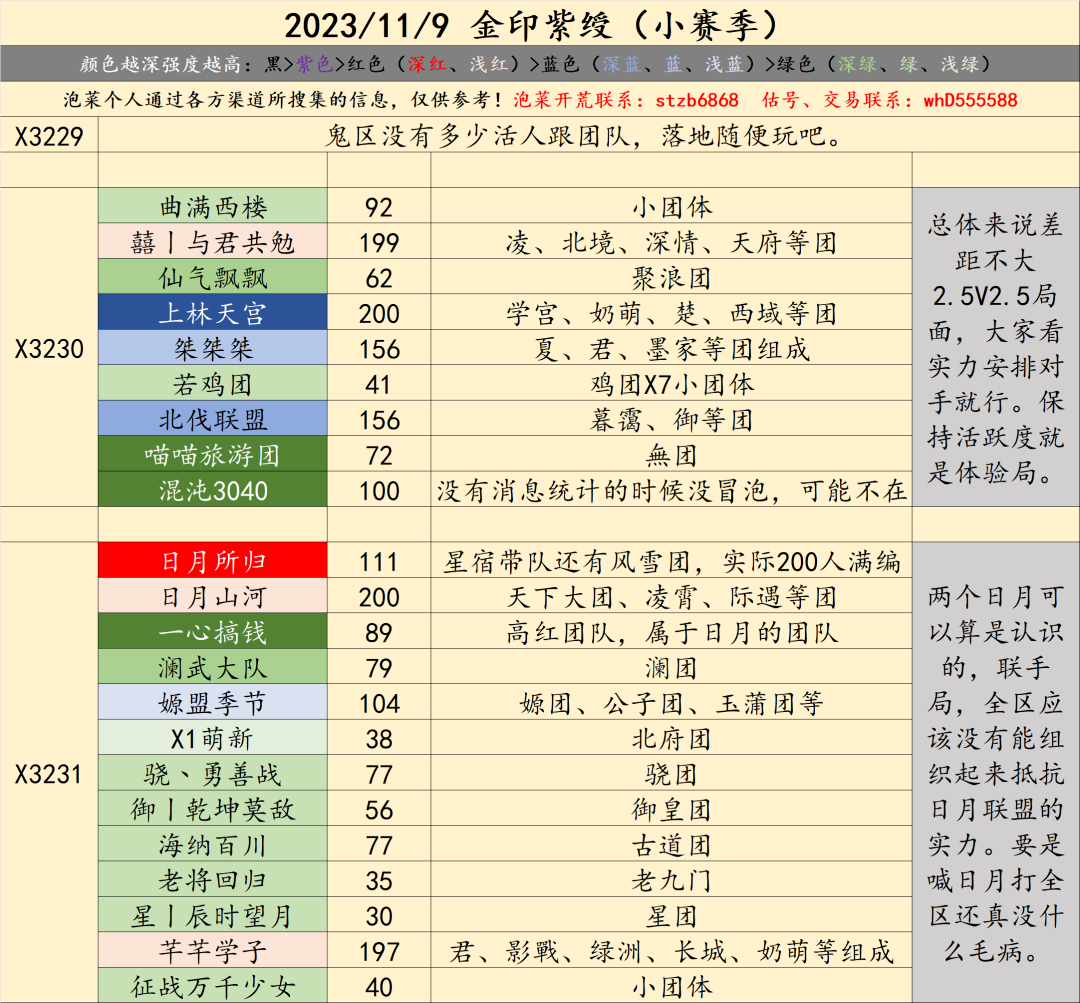
Task: Select the 星丨辰时望月 alliance cell
Action: [x=213, y=916]
